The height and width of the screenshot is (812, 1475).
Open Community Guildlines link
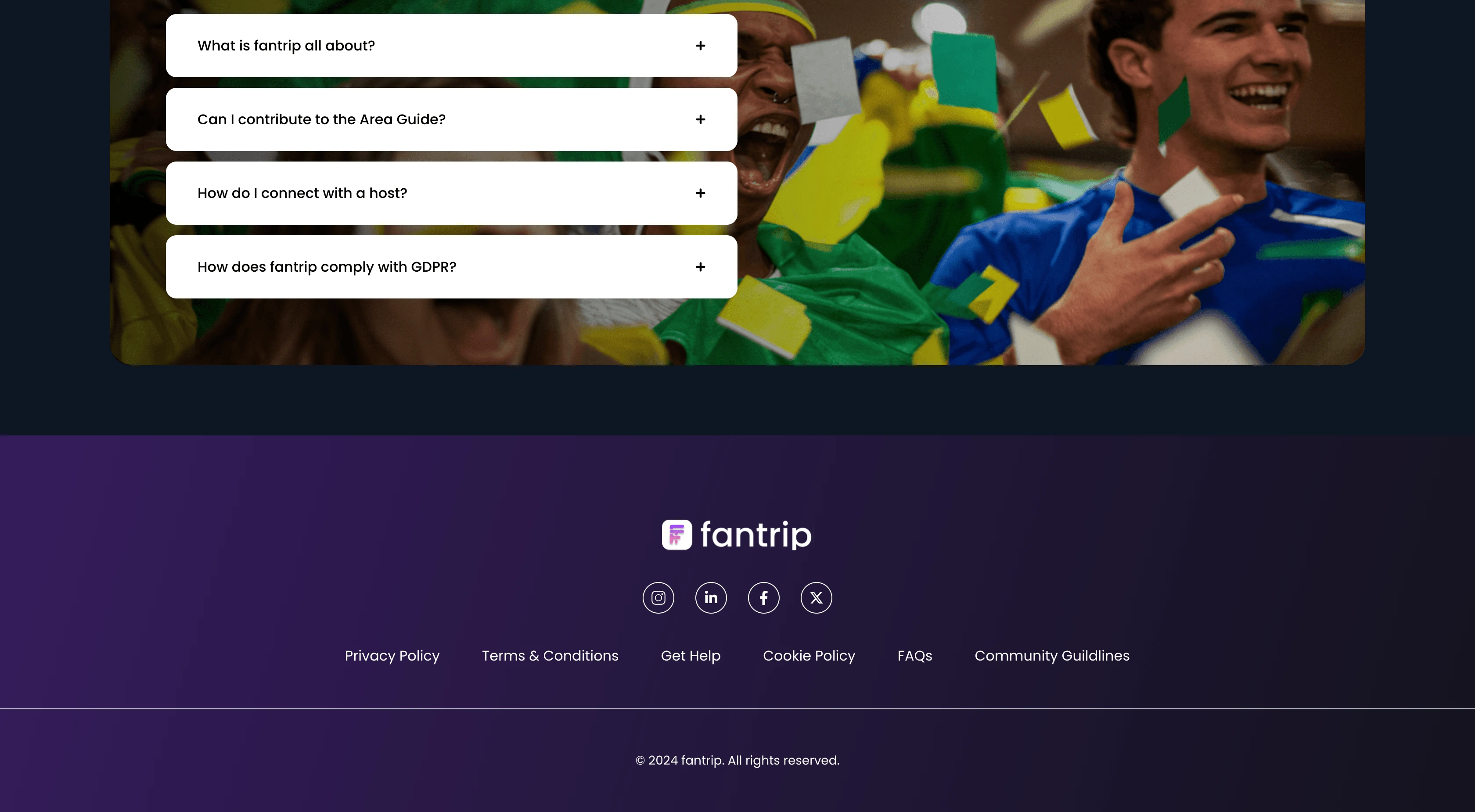point(1052,656)
